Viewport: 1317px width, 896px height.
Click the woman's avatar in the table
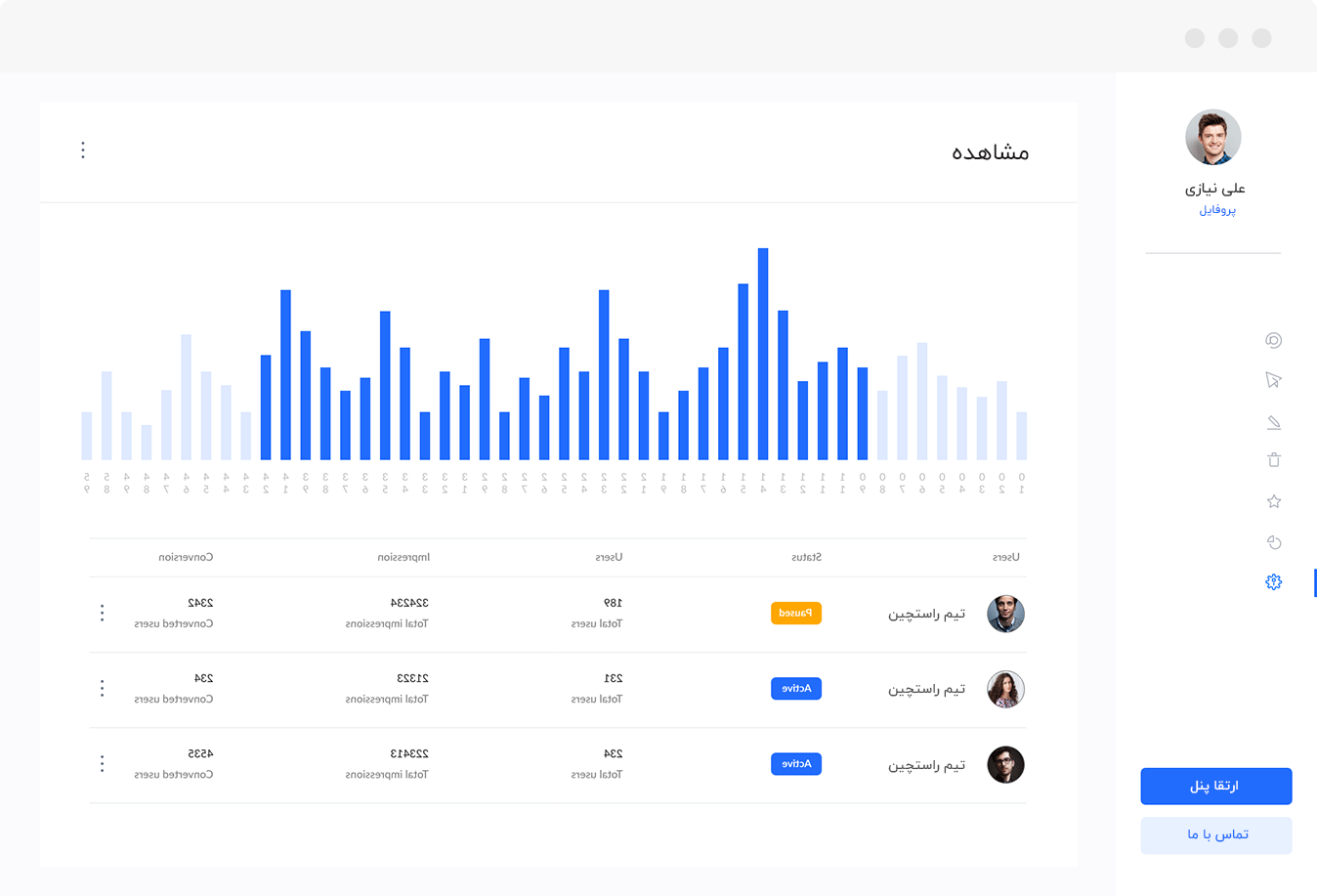[1005, 690]
